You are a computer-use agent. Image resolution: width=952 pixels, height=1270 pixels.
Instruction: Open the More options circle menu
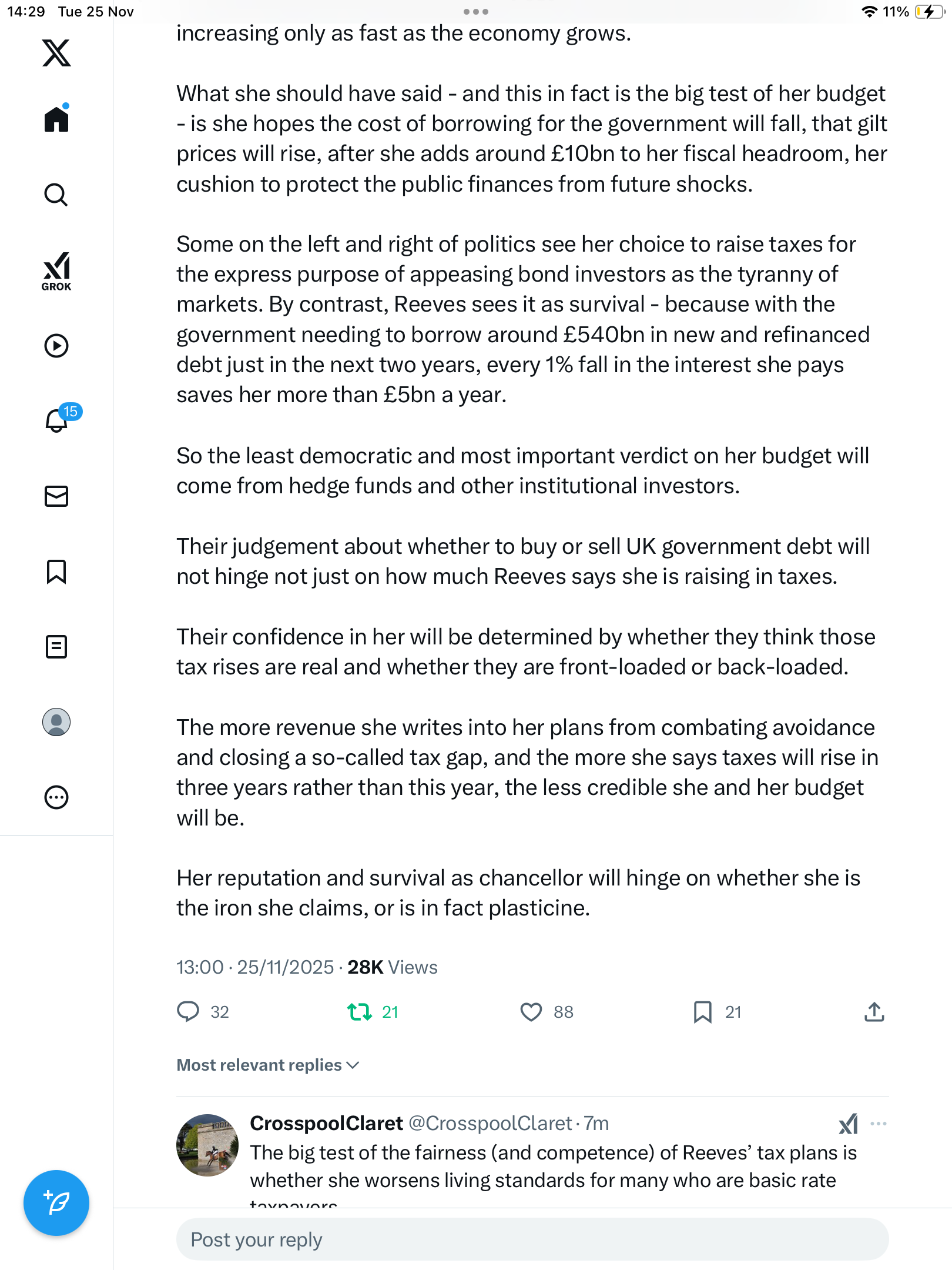coord(56,797)
